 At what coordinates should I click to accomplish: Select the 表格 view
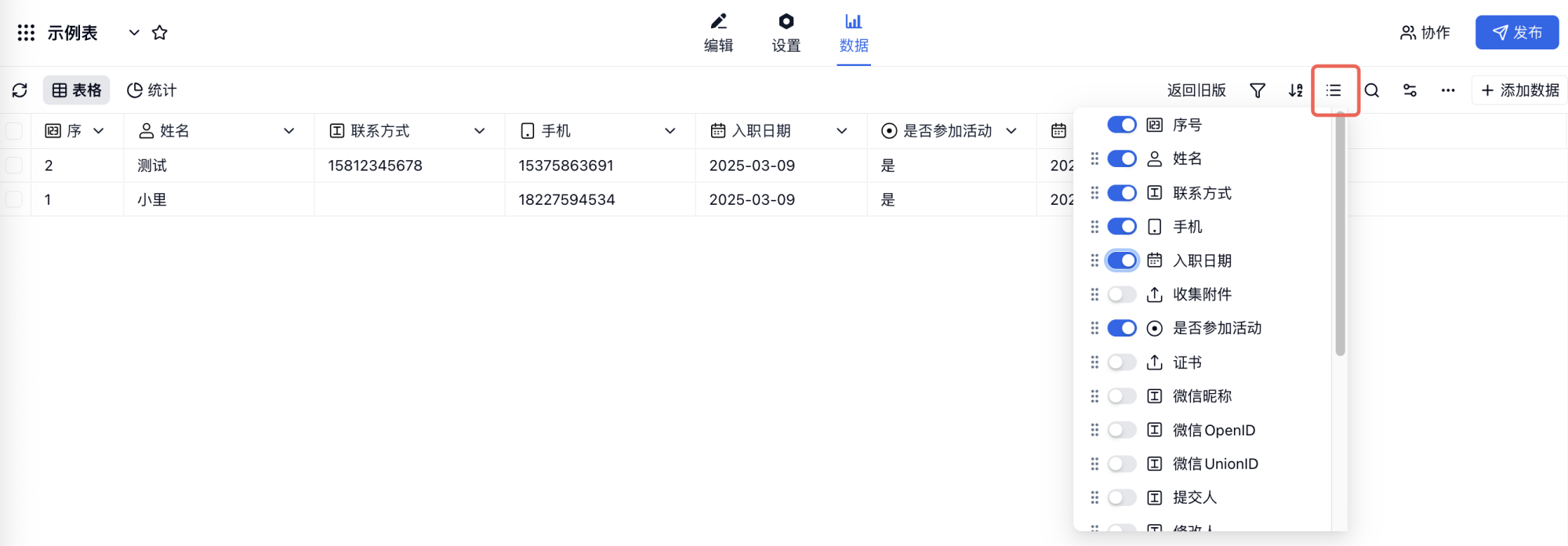pyautogui.click(x=77, y=90)
